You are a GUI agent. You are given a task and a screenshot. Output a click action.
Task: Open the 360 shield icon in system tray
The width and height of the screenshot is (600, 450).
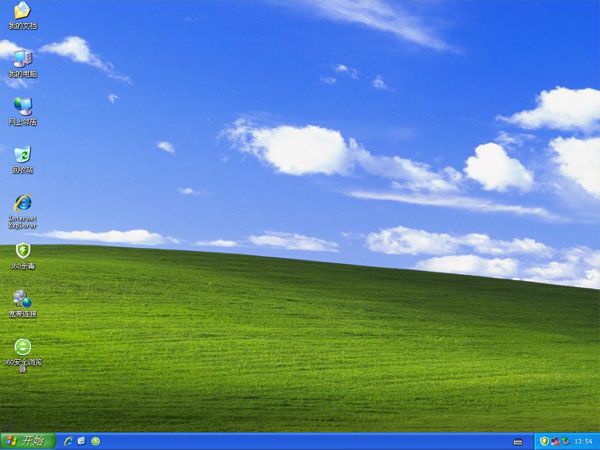(544, 442)
